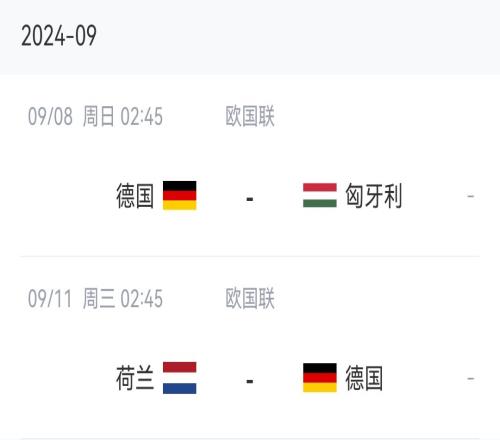Select the 荷兰 team name

(x=135, y=378)
